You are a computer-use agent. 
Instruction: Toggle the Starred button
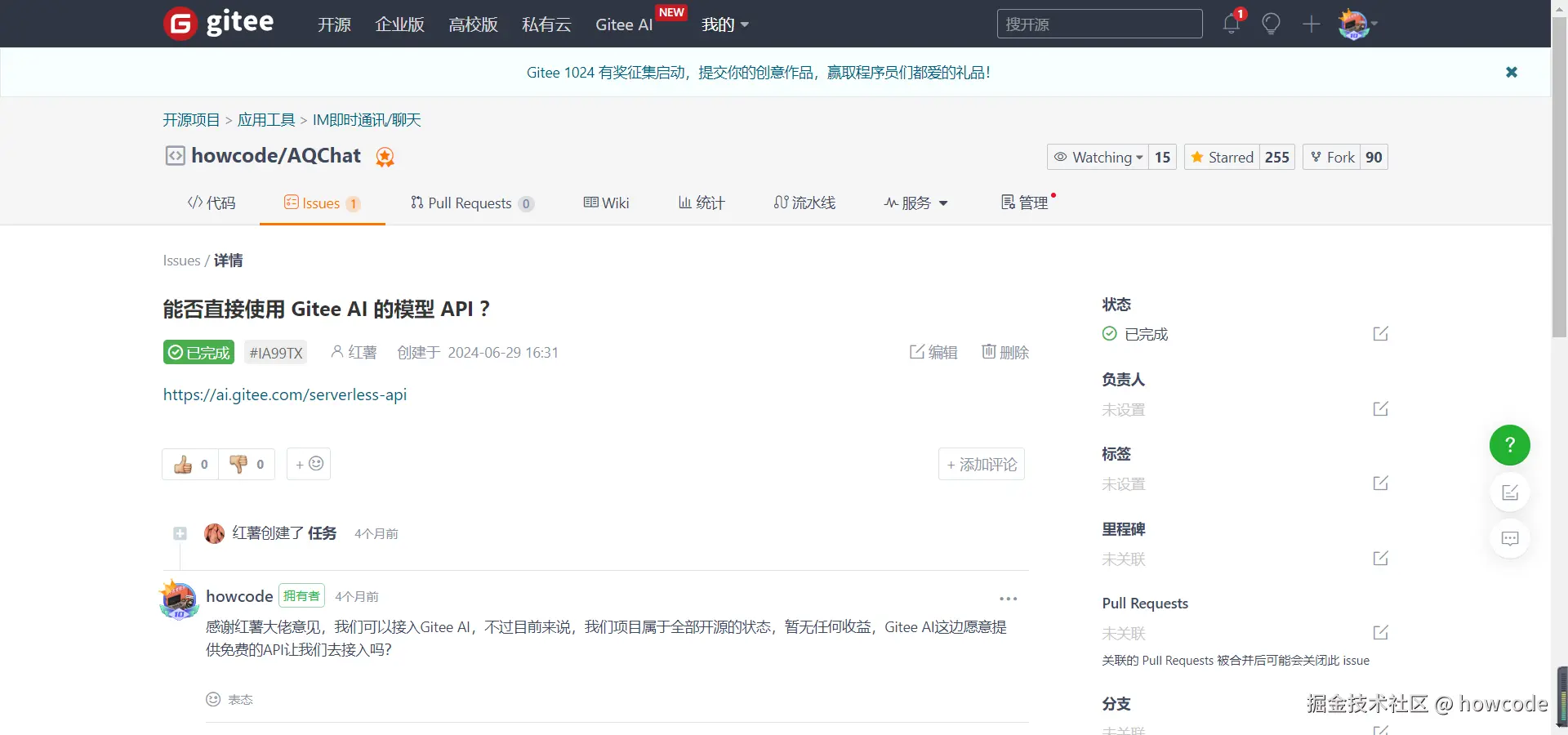(x=1222, y=157)
